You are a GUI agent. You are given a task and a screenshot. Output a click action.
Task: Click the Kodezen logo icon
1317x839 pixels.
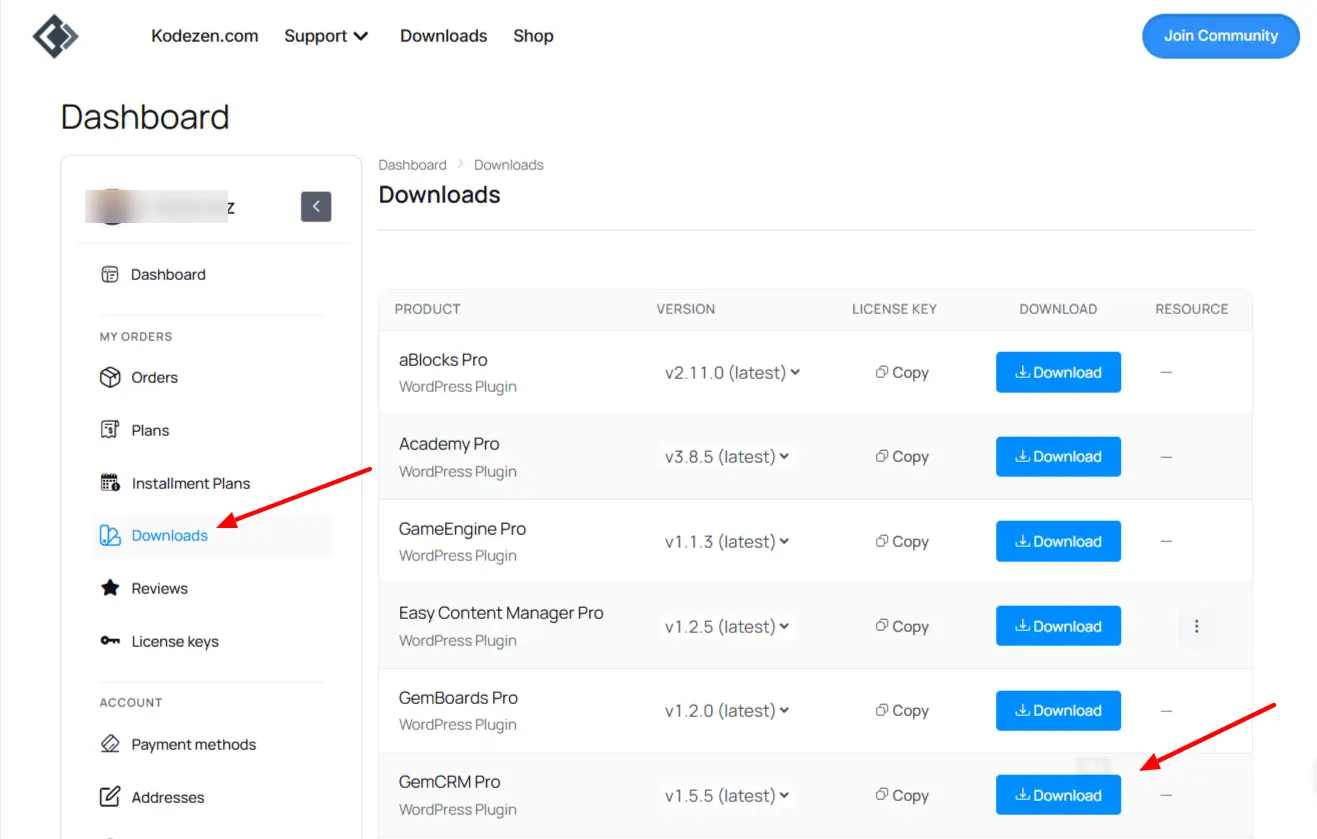(x=55, y=36)
